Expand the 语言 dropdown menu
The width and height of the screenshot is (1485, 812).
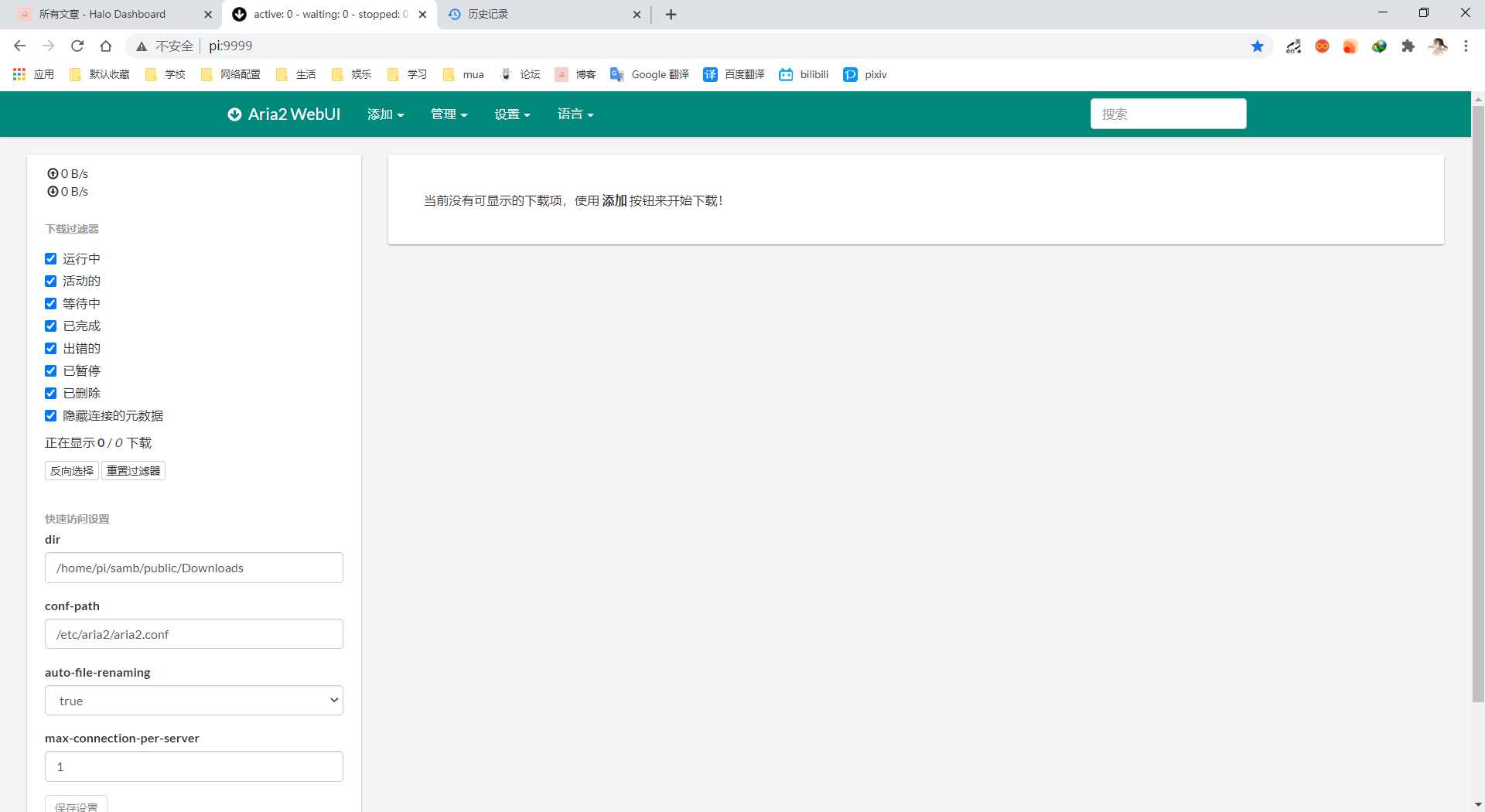point(575,114)
